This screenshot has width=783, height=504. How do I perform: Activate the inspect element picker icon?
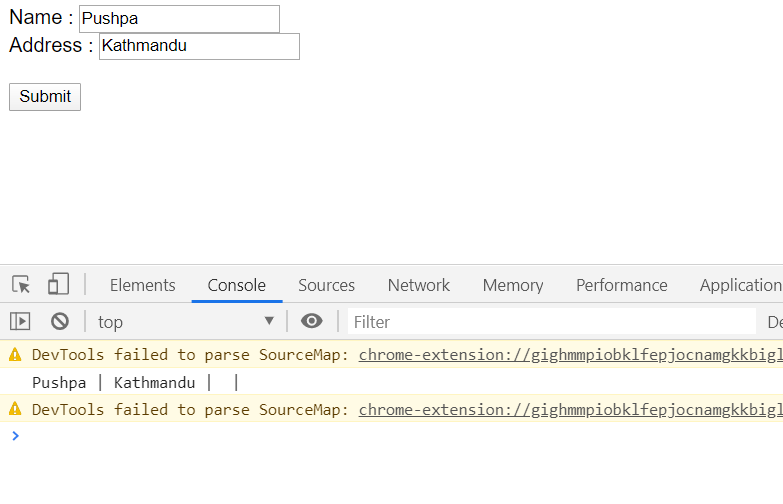(x=21, y=285)
